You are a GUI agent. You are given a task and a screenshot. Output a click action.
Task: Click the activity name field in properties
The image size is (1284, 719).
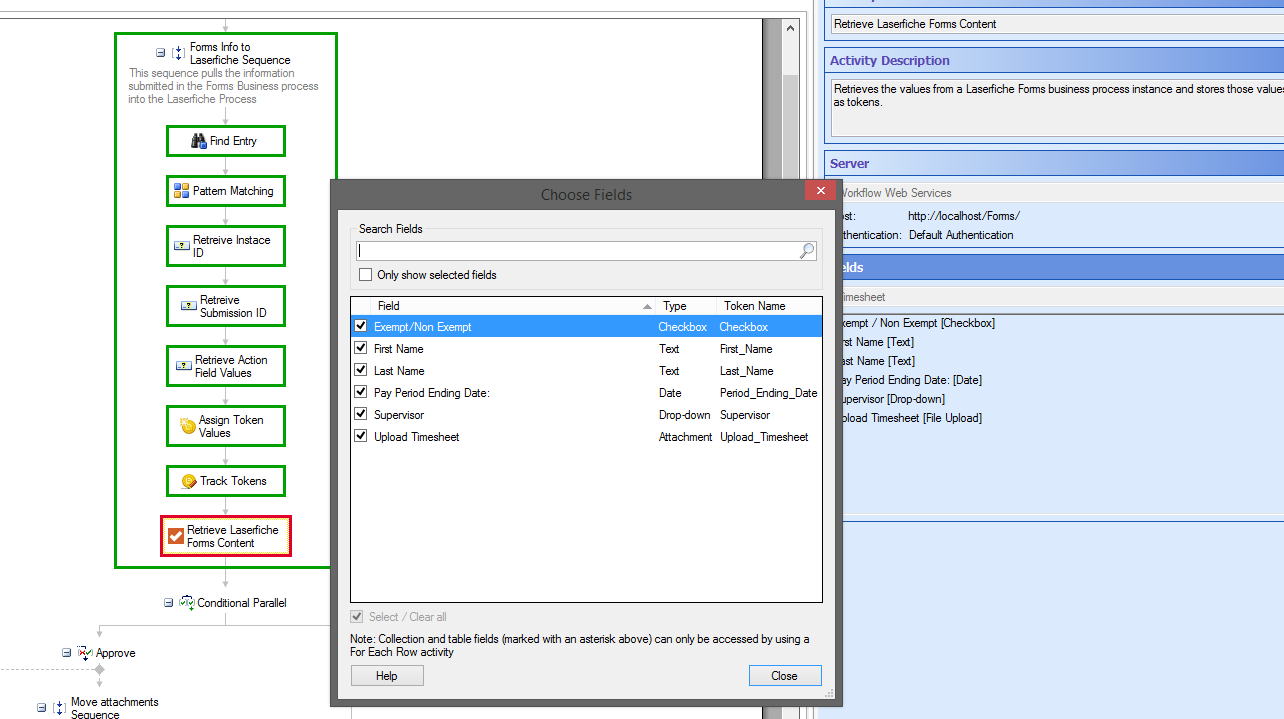tap(1055, 24)
